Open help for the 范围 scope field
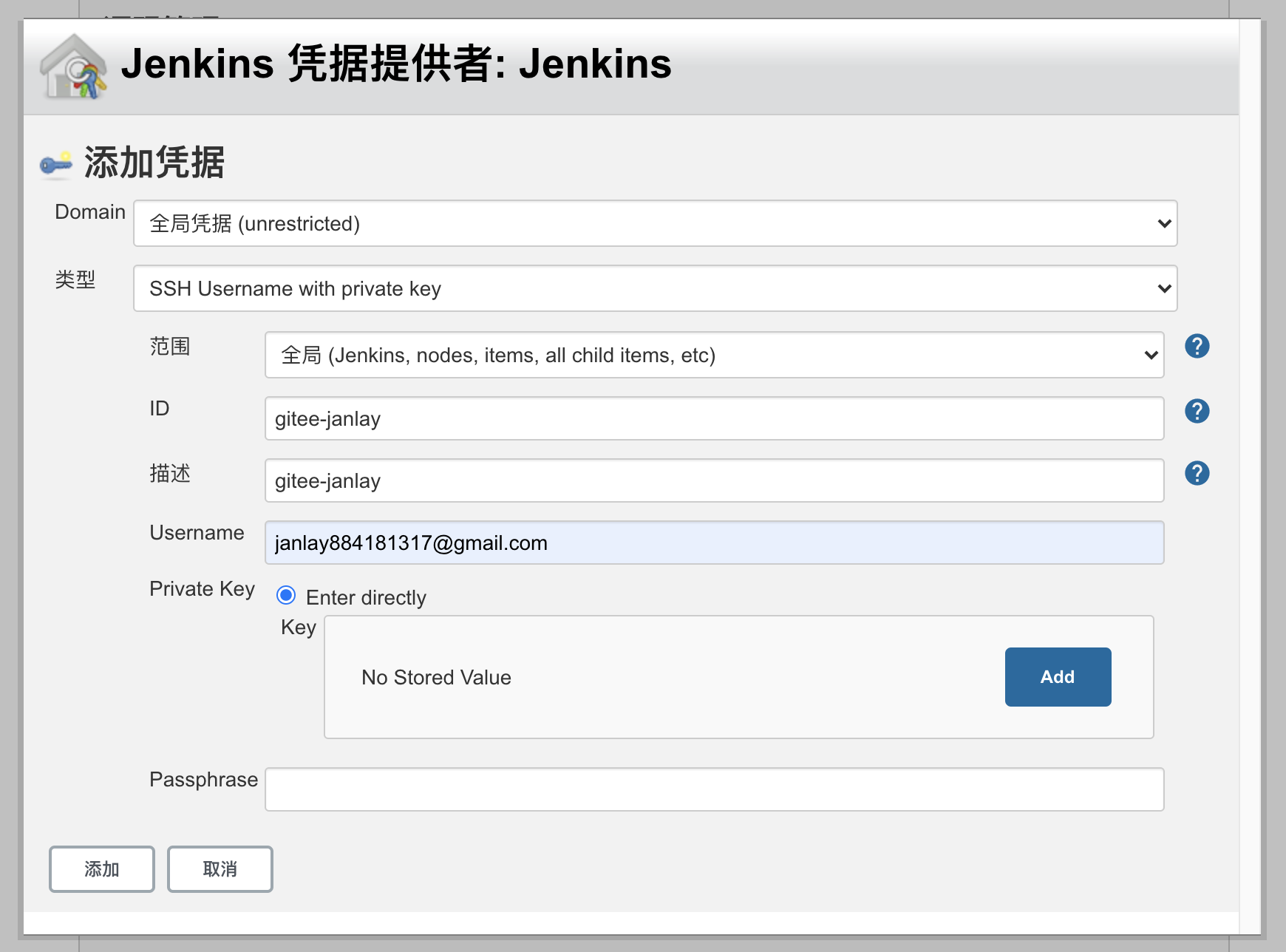The image size is (1286, 952). point(1197,346)
